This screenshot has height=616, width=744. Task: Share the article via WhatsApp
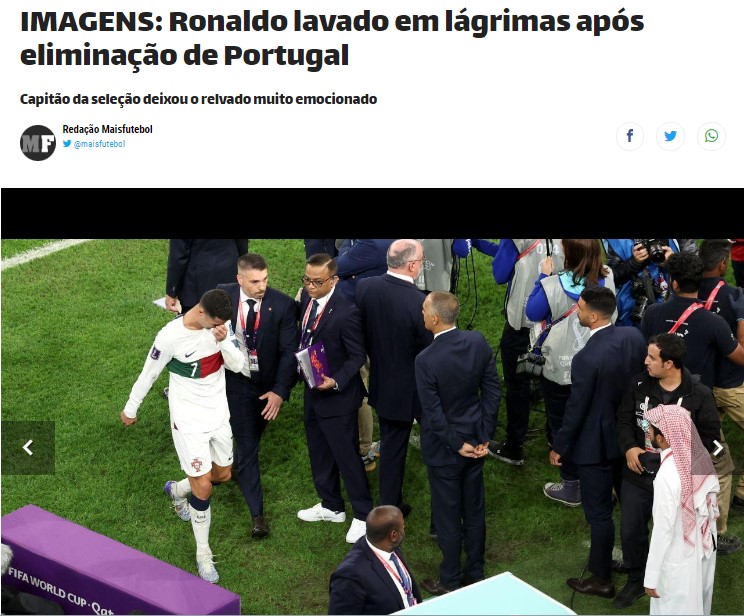point(711,136)
